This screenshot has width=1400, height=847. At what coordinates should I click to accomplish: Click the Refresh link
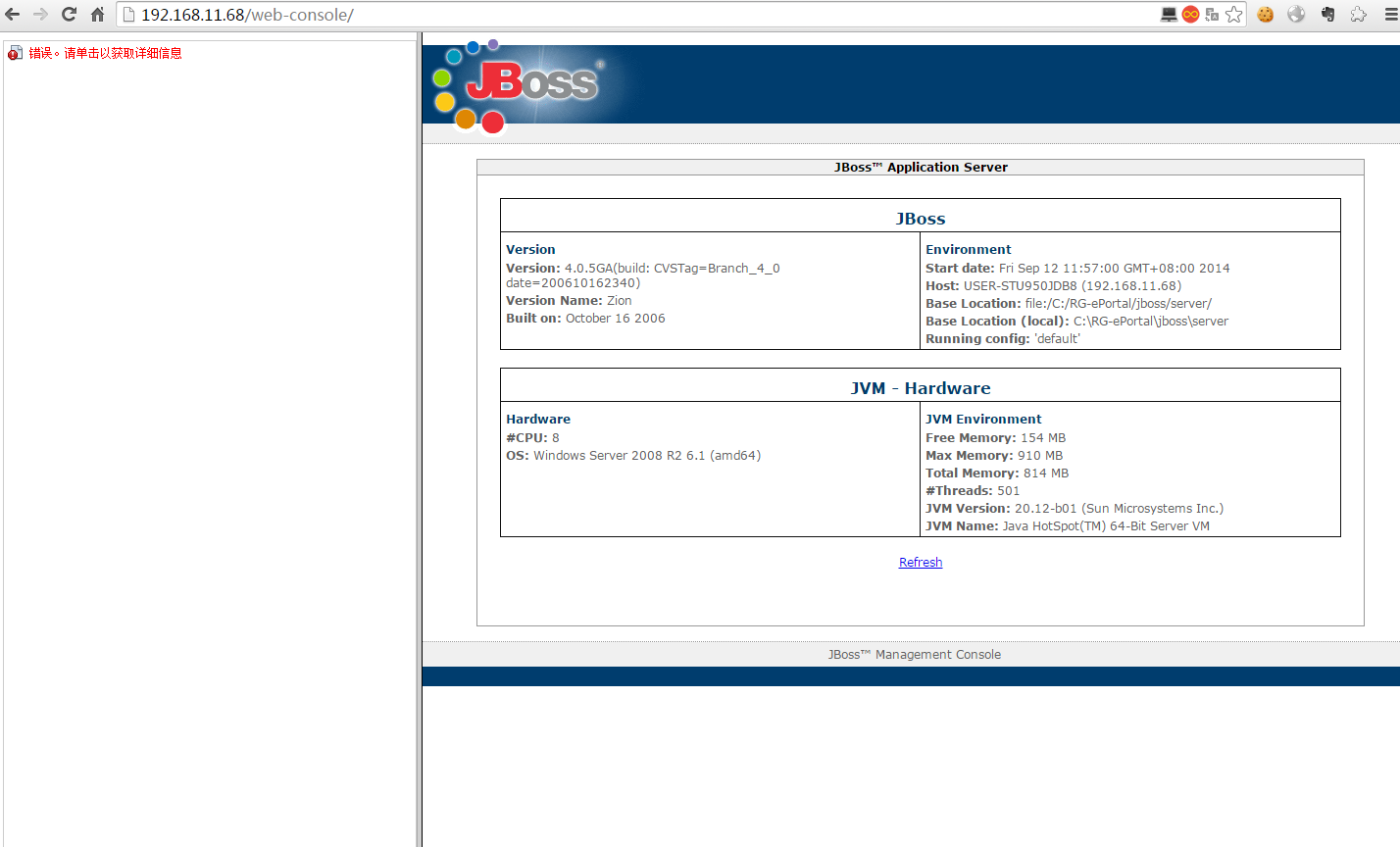point(921,563)
